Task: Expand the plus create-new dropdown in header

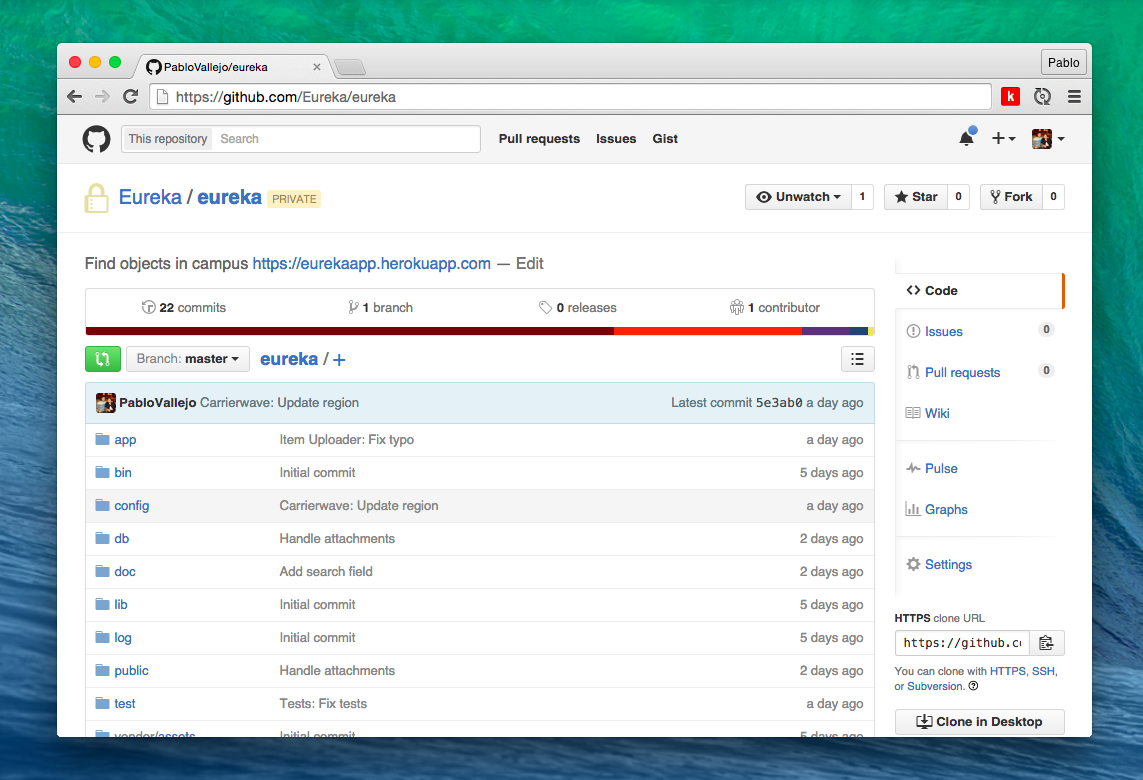Action: tap(1003, 139)
